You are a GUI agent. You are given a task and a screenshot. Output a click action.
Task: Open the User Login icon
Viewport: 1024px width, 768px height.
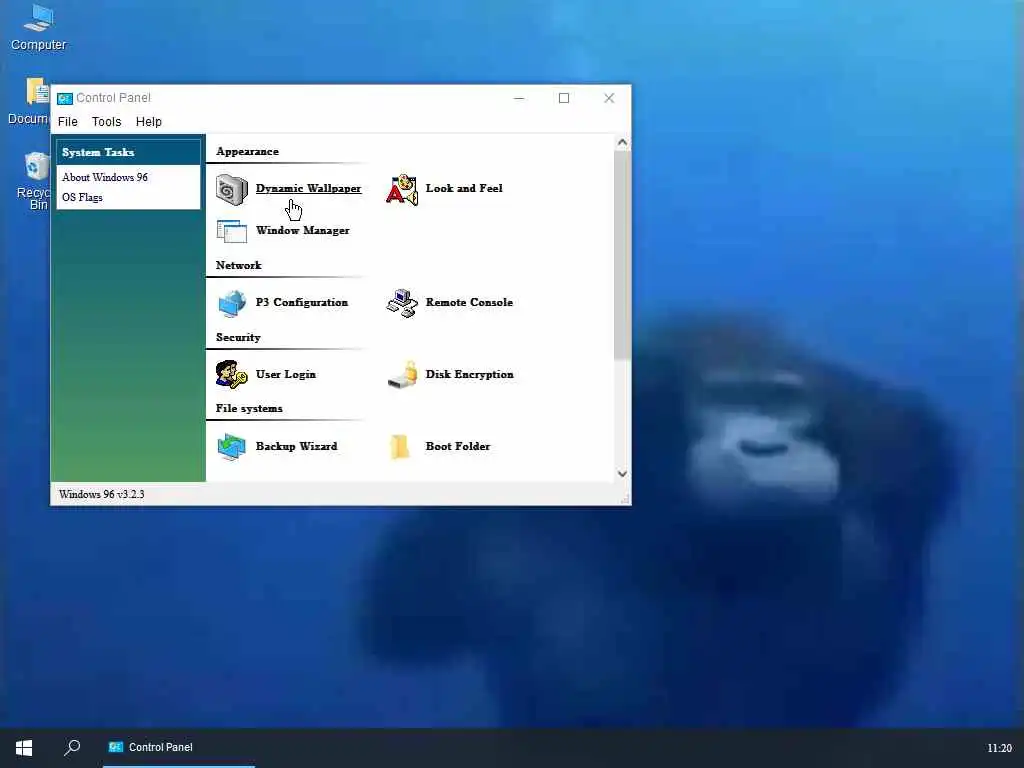point(232,374)
